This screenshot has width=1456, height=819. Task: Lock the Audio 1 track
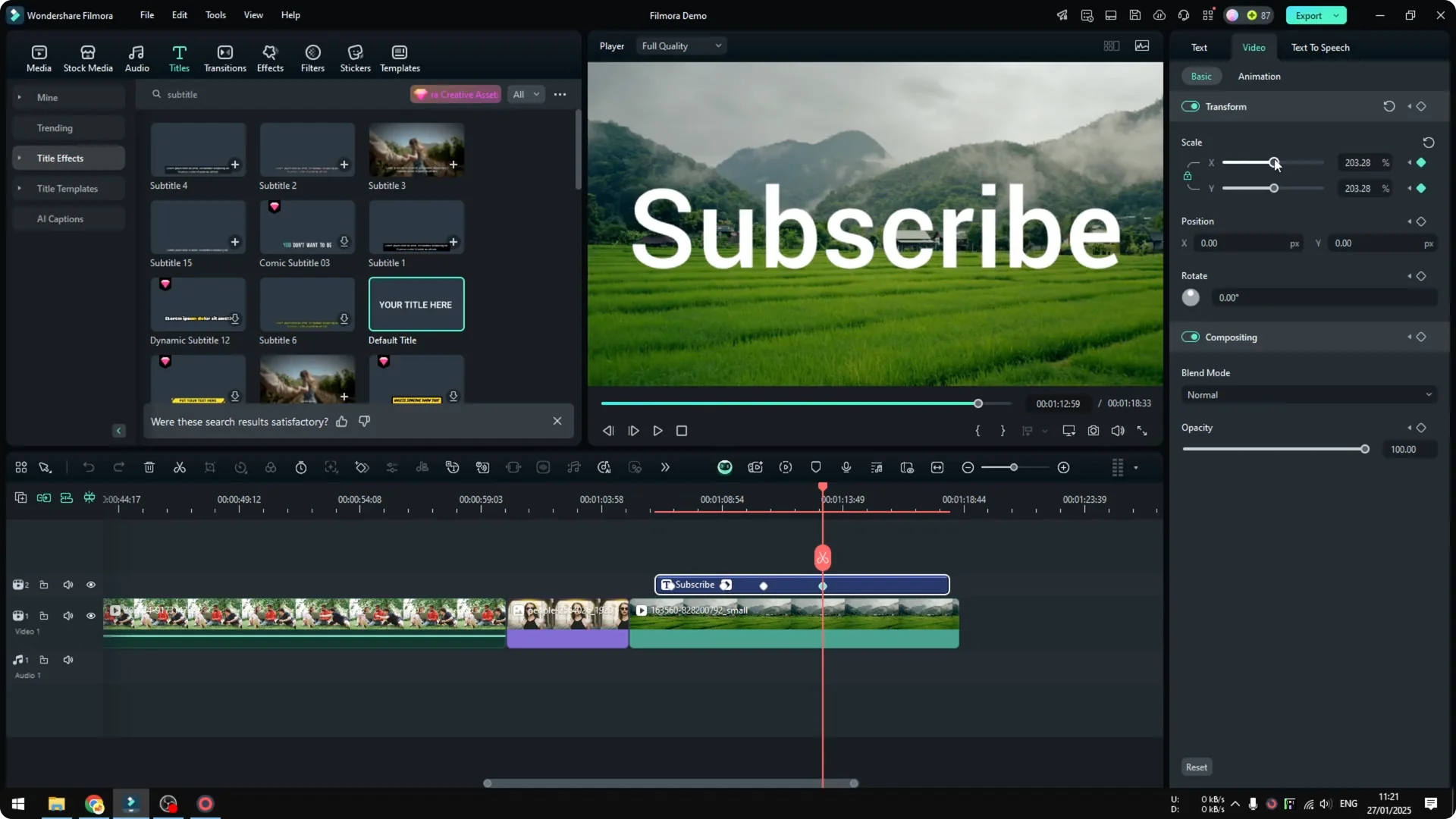pos(44,660)
